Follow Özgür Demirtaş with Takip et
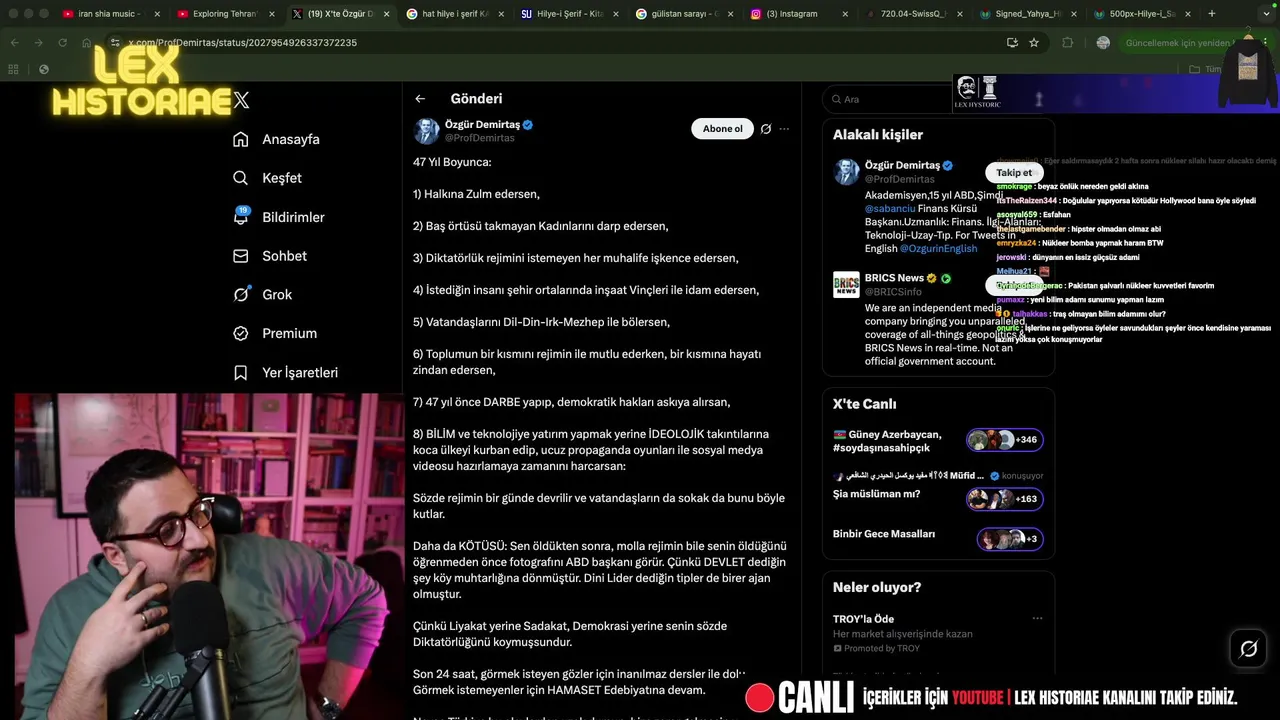The height and width of the screenshot is (720, 1280). pos(1014,173)
